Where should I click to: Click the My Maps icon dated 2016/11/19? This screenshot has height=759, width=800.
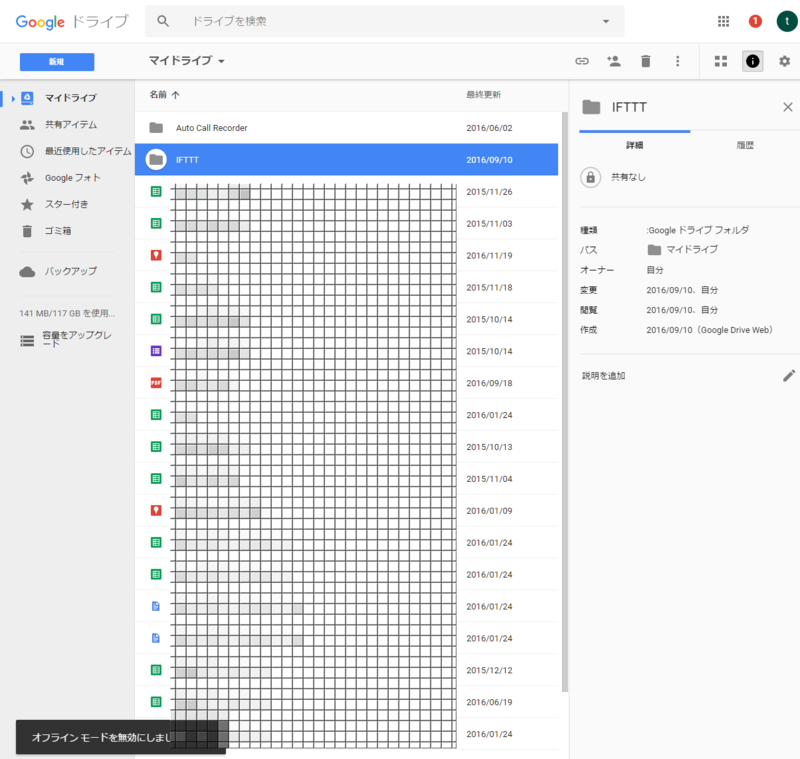point(156,255)
